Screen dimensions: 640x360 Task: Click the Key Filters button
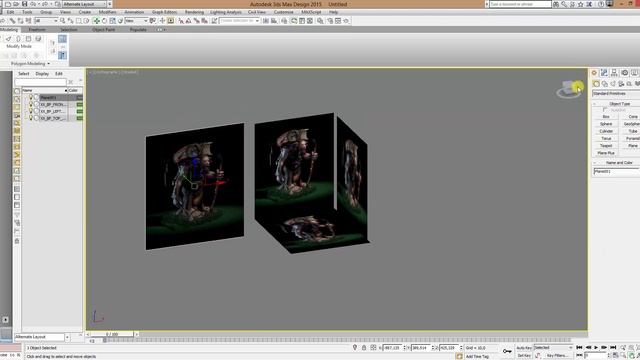pos(558,356)
